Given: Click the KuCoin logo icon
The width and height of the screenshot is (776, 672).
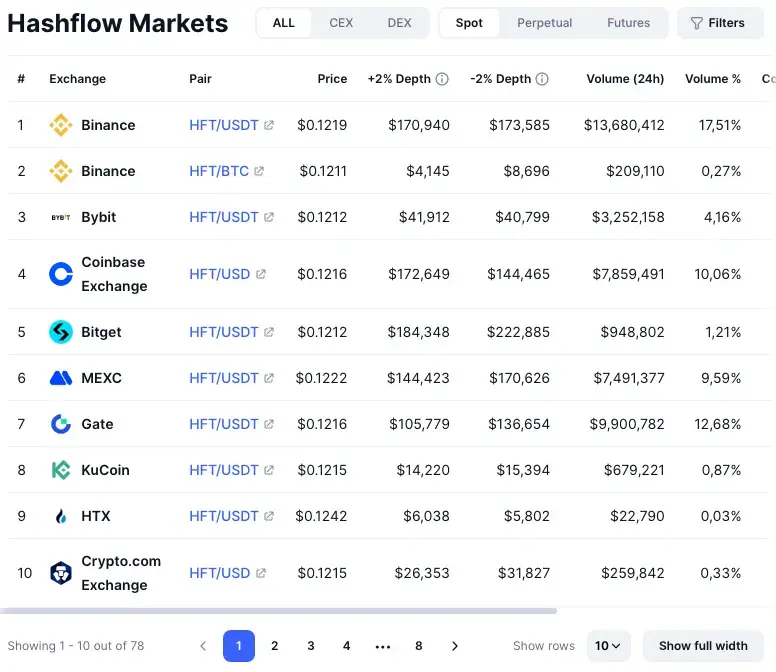Looking at the screenshot, I should tap(61, 470).
